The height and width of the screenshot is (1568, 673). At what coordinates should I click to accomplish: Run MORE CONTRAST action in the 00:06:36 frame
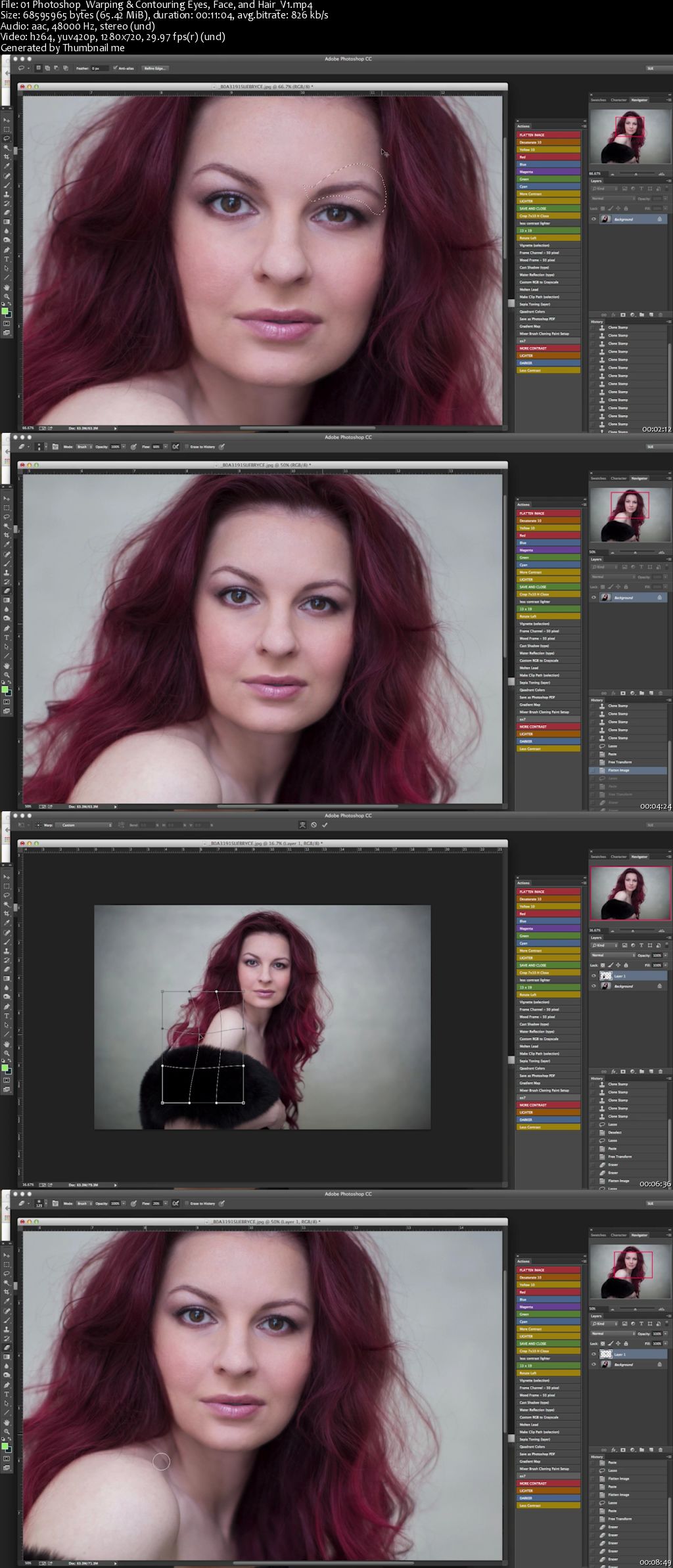(549, 1105)
